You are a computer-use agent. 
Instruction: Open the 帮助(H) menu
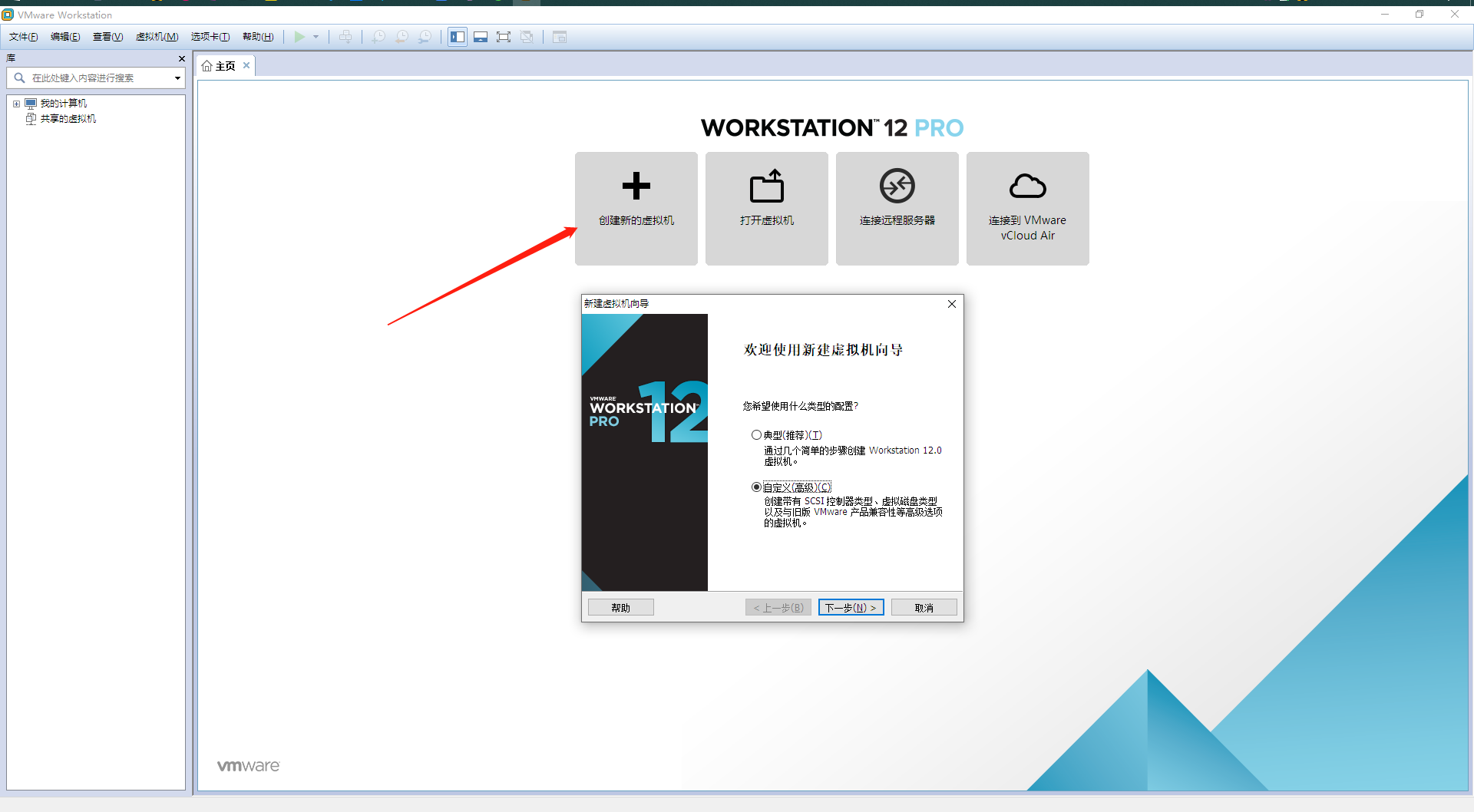[x=258, y=37]
